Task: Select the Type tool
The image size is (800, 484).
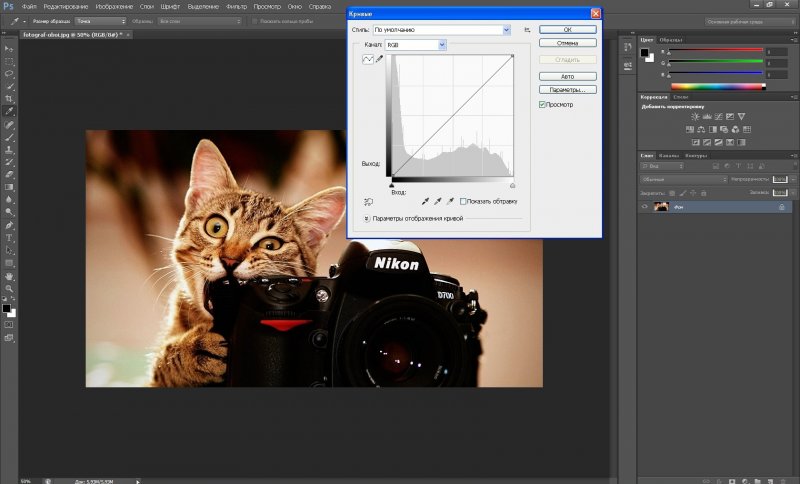Action: click(x=9, y=238)
